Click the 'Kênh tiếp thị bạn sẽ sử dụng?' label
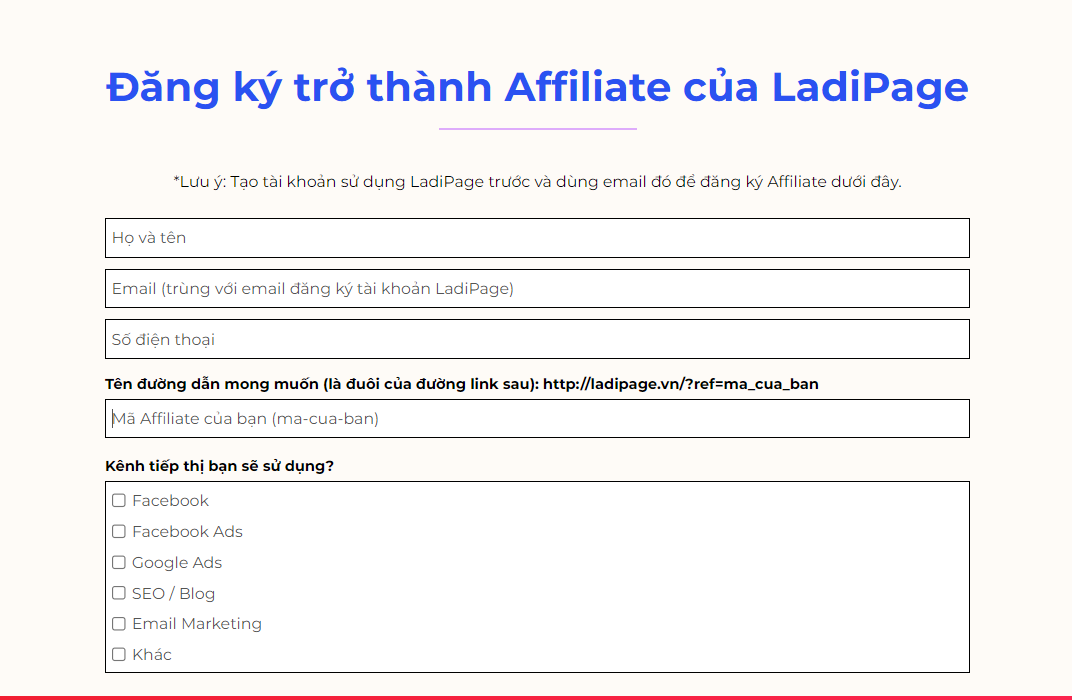 tap(219, 466)
